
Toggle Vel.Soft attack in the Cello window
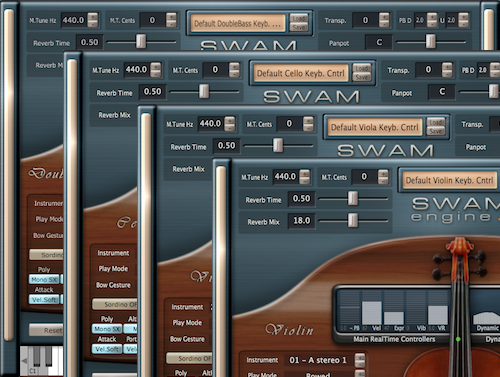coord(107,349)
